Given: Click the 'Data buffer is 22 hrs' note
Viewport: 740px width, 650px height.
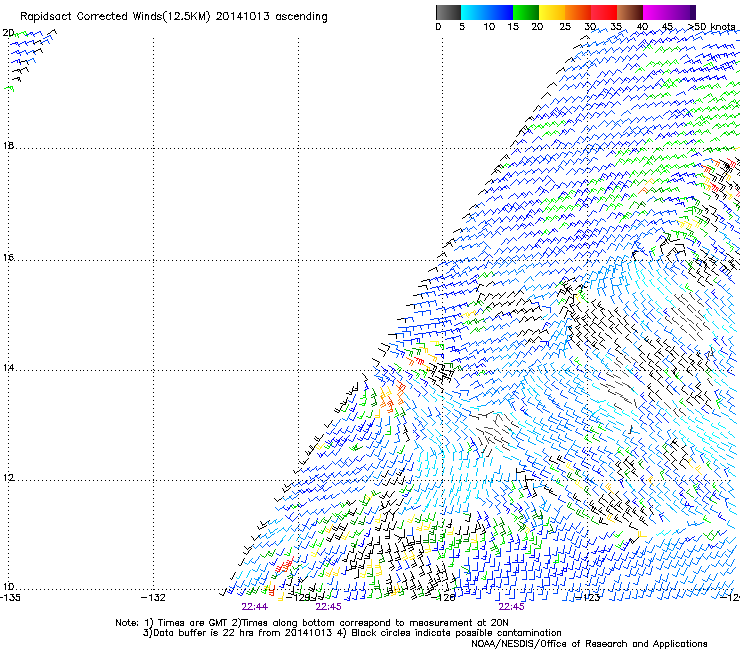Looking at the screenshot, I should tap(352, 633).
